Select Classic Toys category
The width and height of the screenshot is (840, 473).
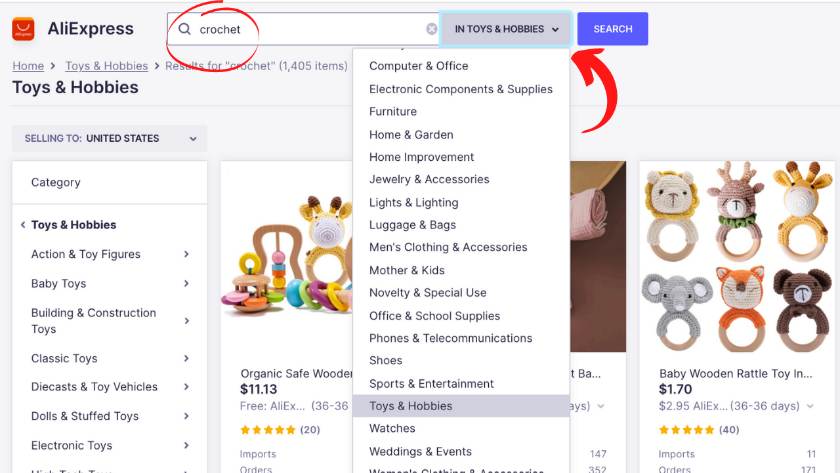pos(64,358)
